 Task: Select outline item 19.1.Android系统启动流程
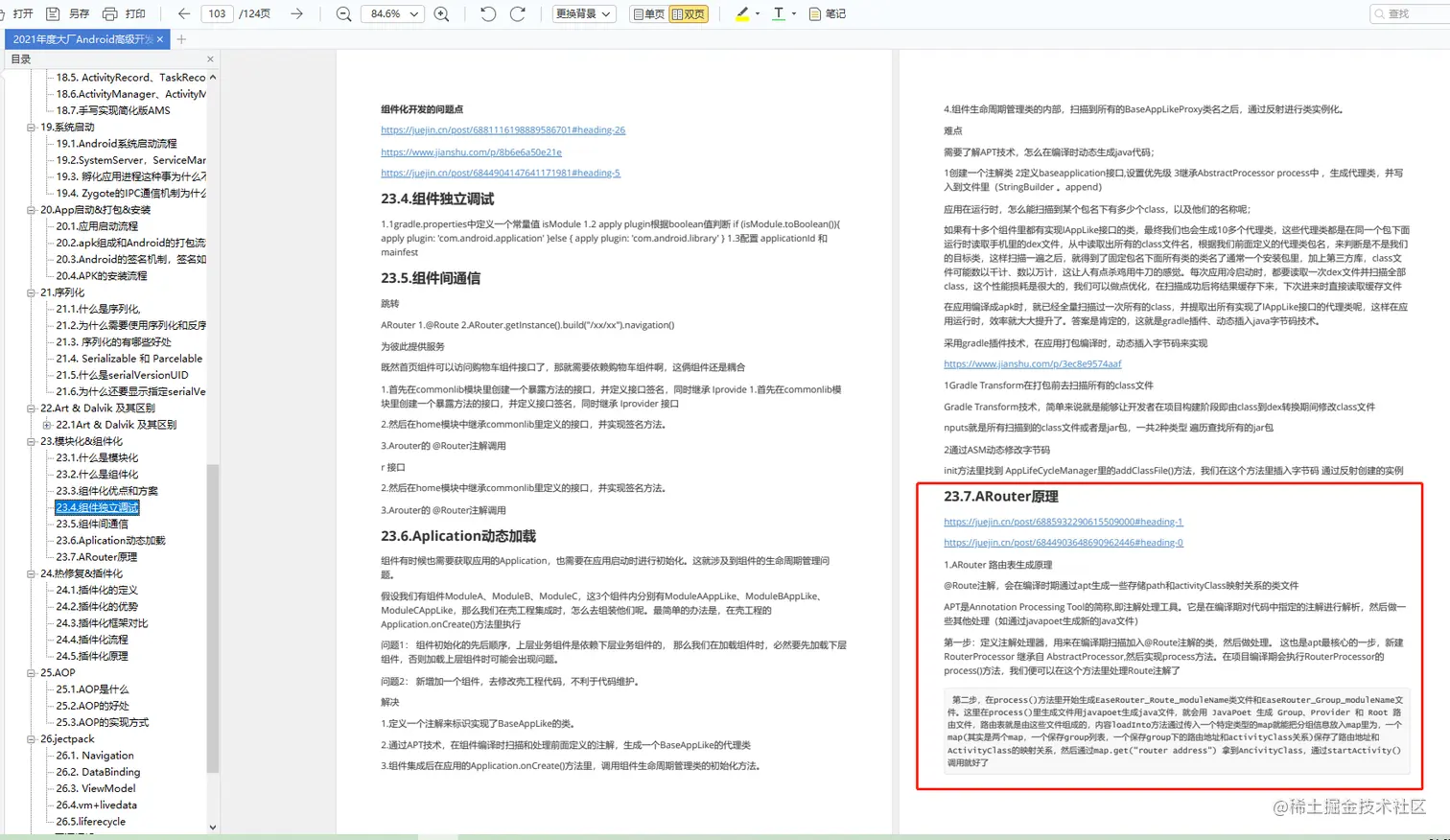click(116, 144)
